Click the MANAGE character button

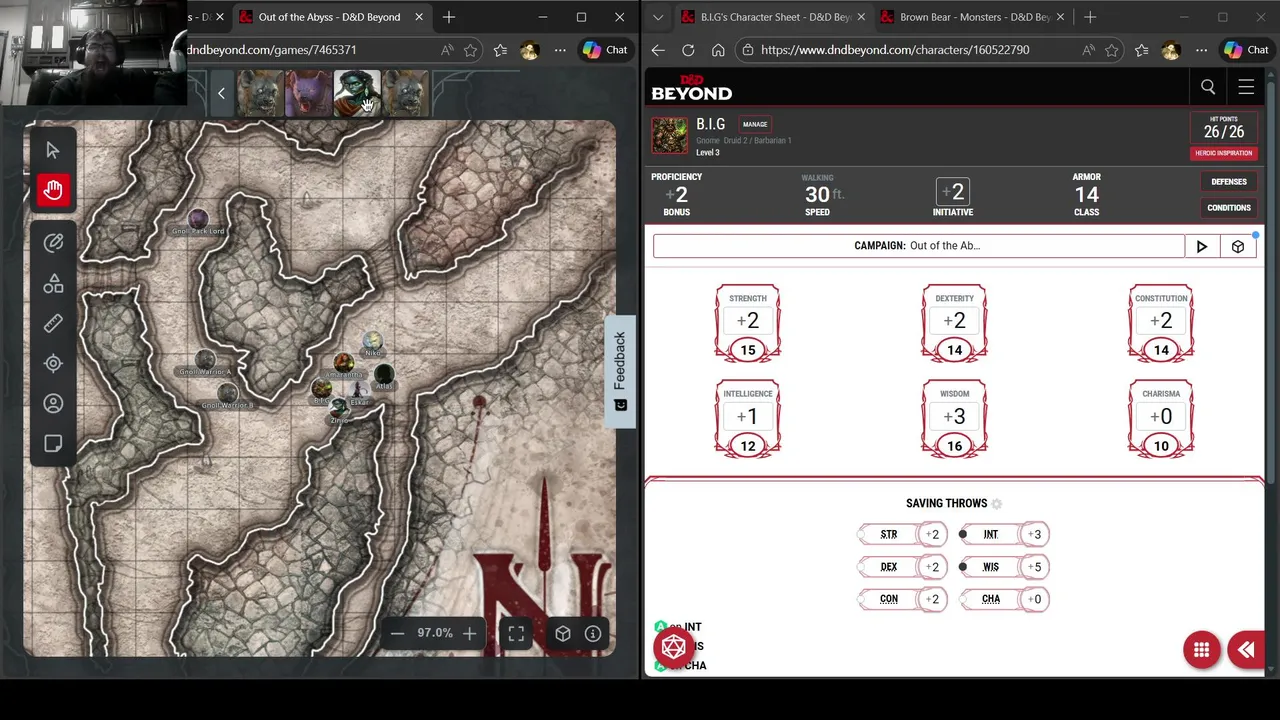click(755, 125)
